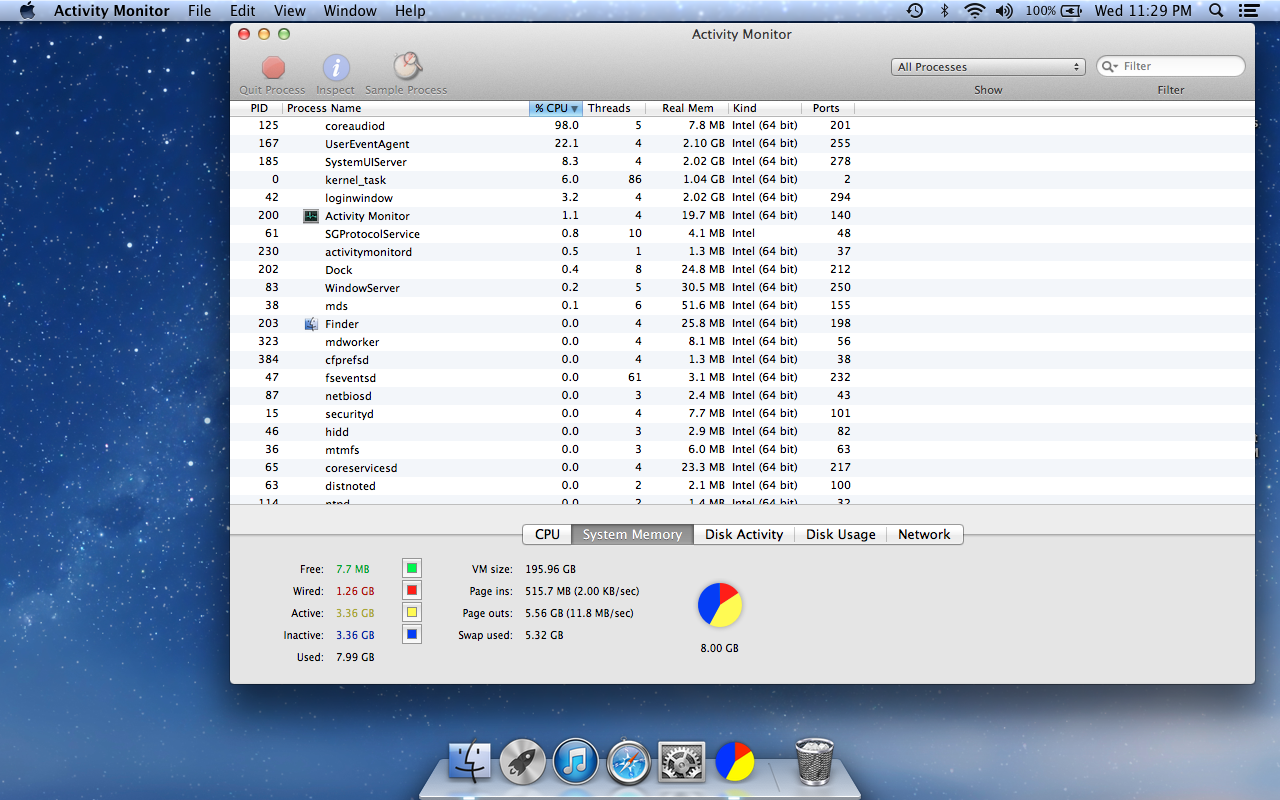Select the Finder process row icon
The height and width of the screenshot is (800, 1280).
(311, 324)
